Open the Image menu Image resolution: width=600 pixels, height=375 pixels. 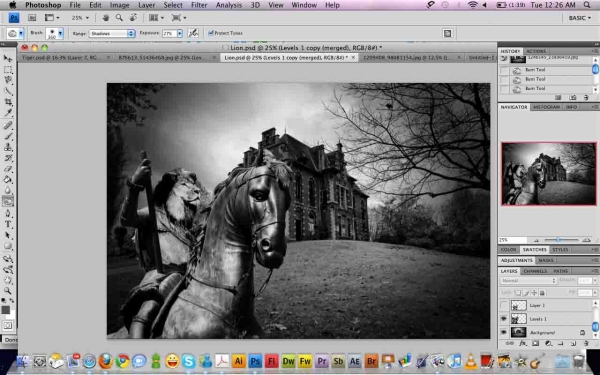[119, 5]
